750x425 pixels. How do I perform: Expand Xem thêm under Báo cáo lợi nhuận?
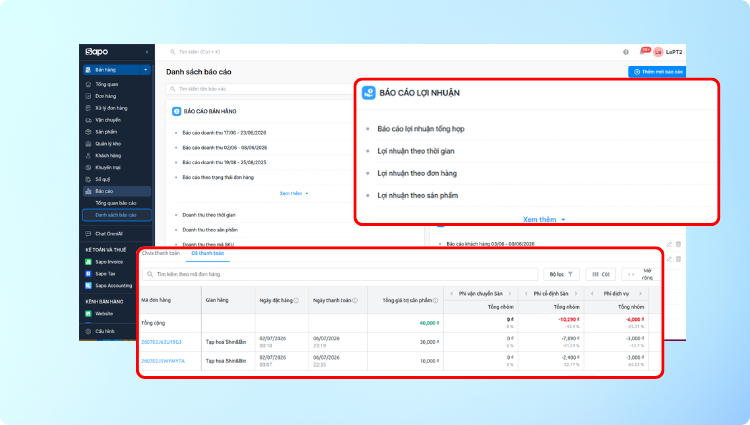click(544, 219)
